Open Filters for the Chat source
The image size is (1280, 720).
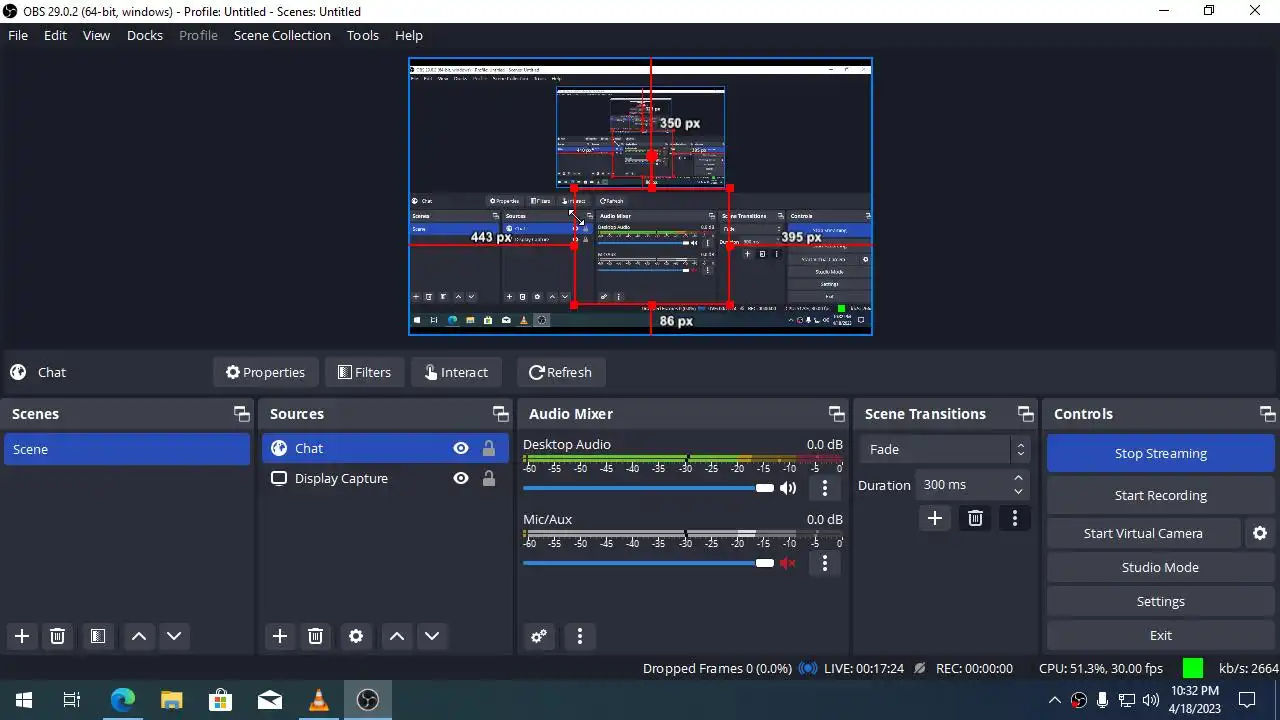(x=365, y=372)
